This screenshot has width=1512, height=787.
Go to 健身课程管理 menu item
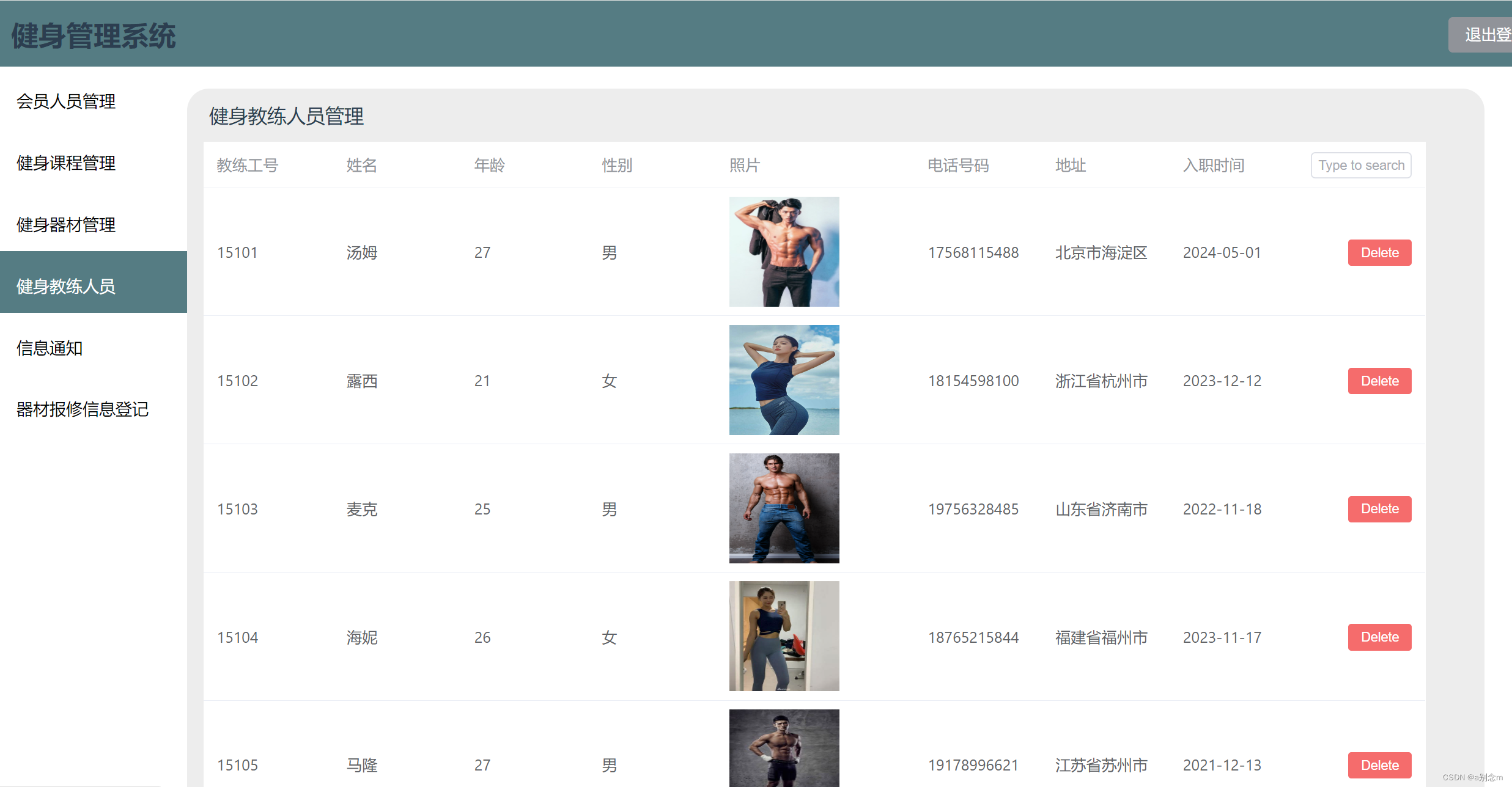[x=66, y=163]
